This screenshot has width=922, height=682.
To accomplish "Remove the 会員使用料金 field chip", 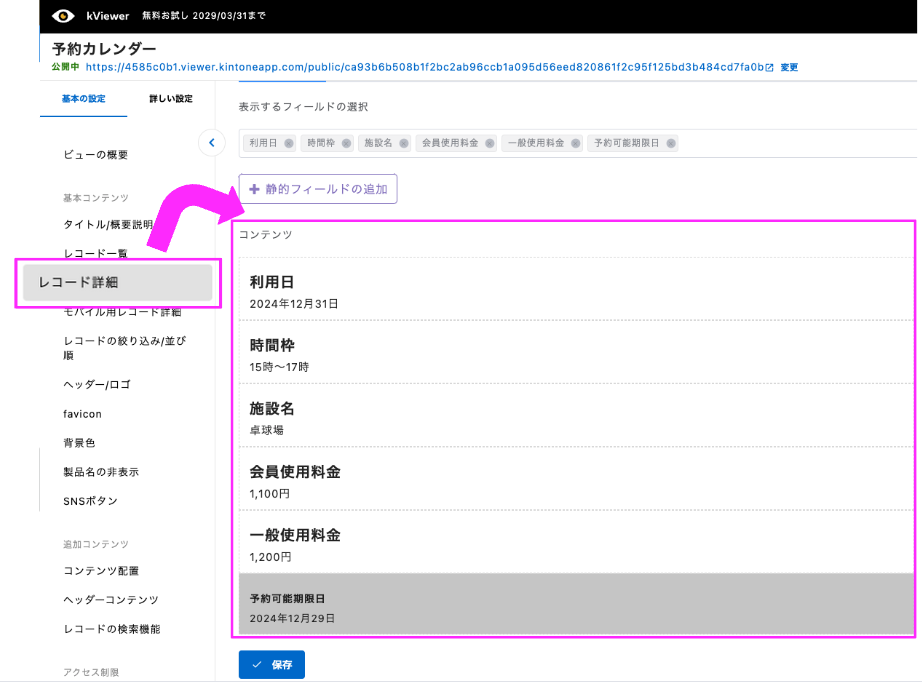I will click(x=490, y=143).
